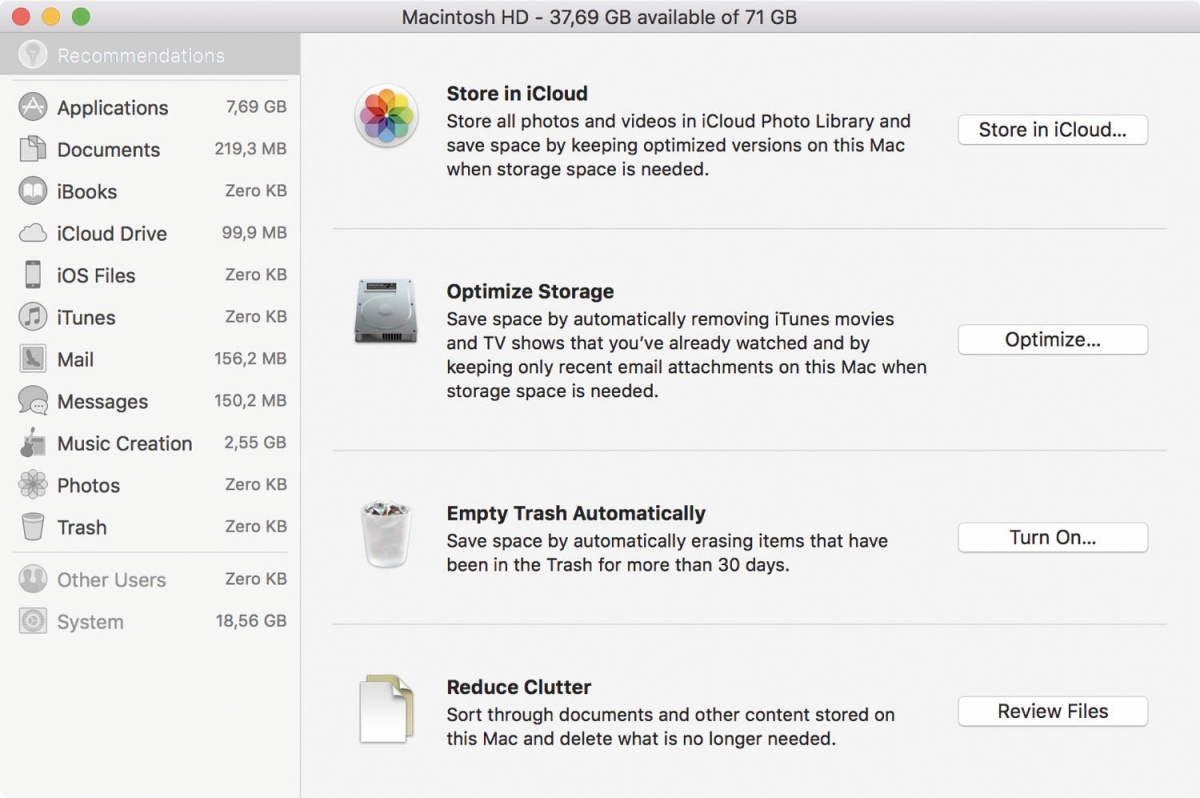Click the 219,3 MB Documents size

(x=251, y=149)
